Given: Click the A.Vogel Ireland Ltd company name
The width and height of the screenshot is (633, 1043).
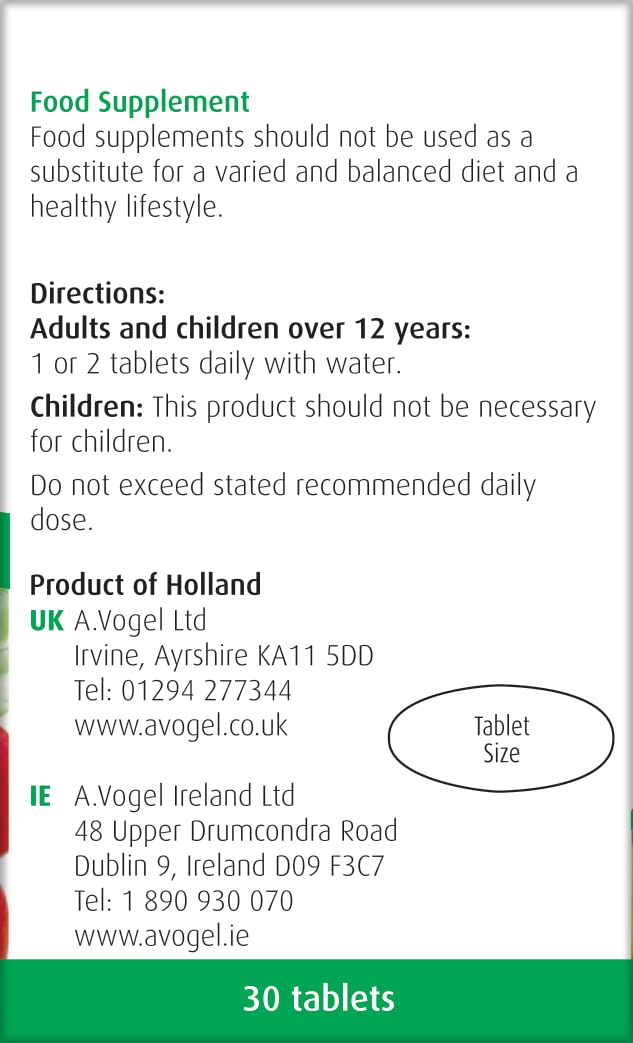Looking at the screenshot, I should pyautogui.click(x=184, y=797).
